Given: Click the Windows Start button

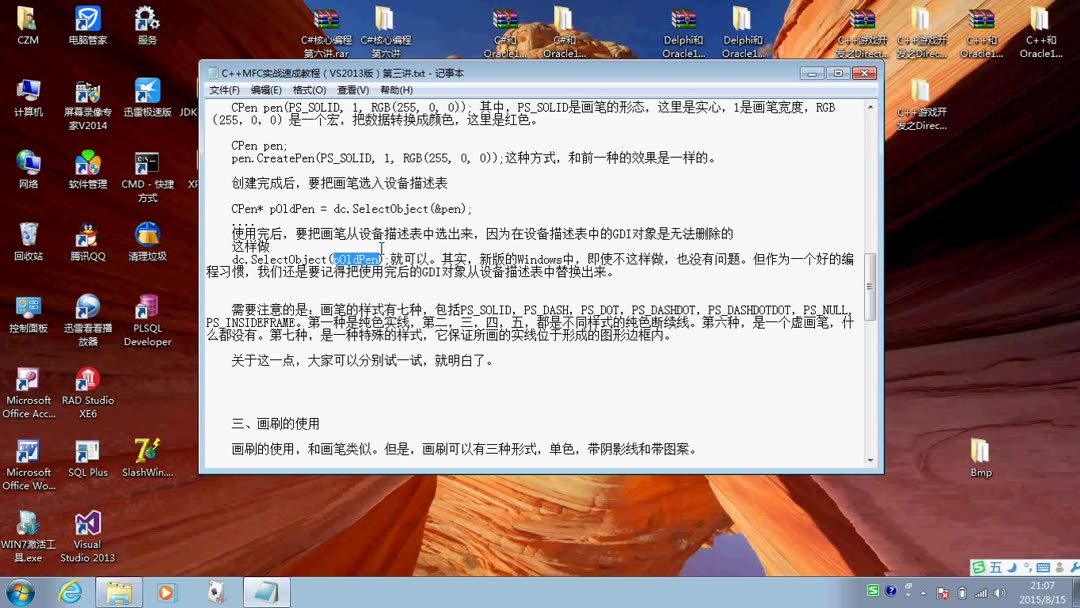Looking at the screenshot, I should click(x=18, y=592).
